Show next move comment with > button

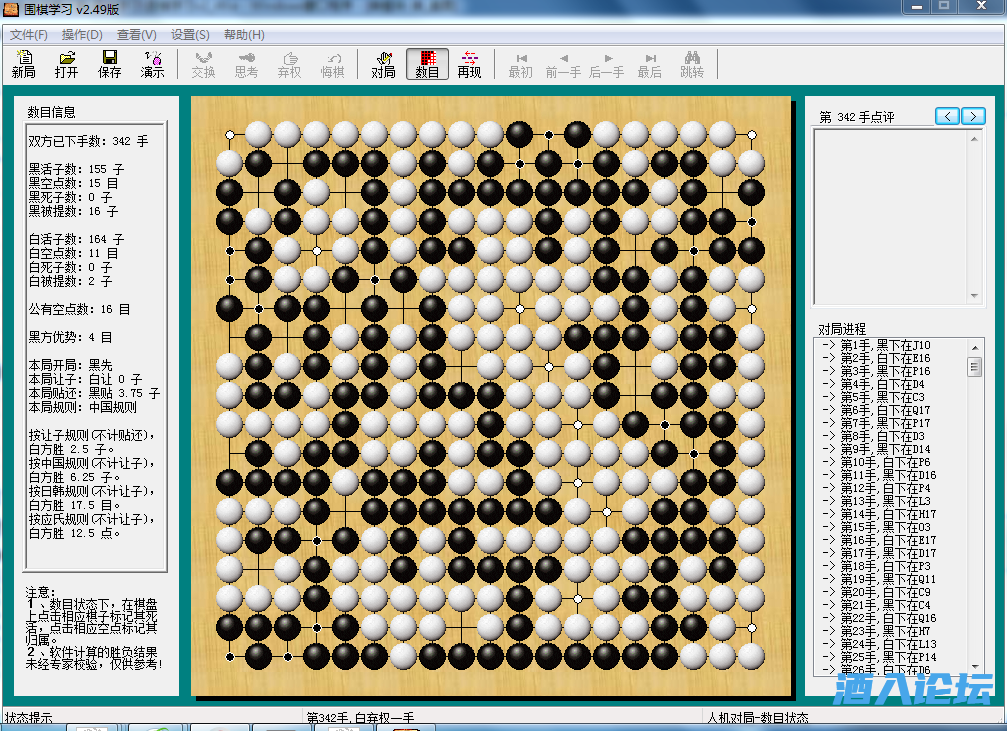973,116
